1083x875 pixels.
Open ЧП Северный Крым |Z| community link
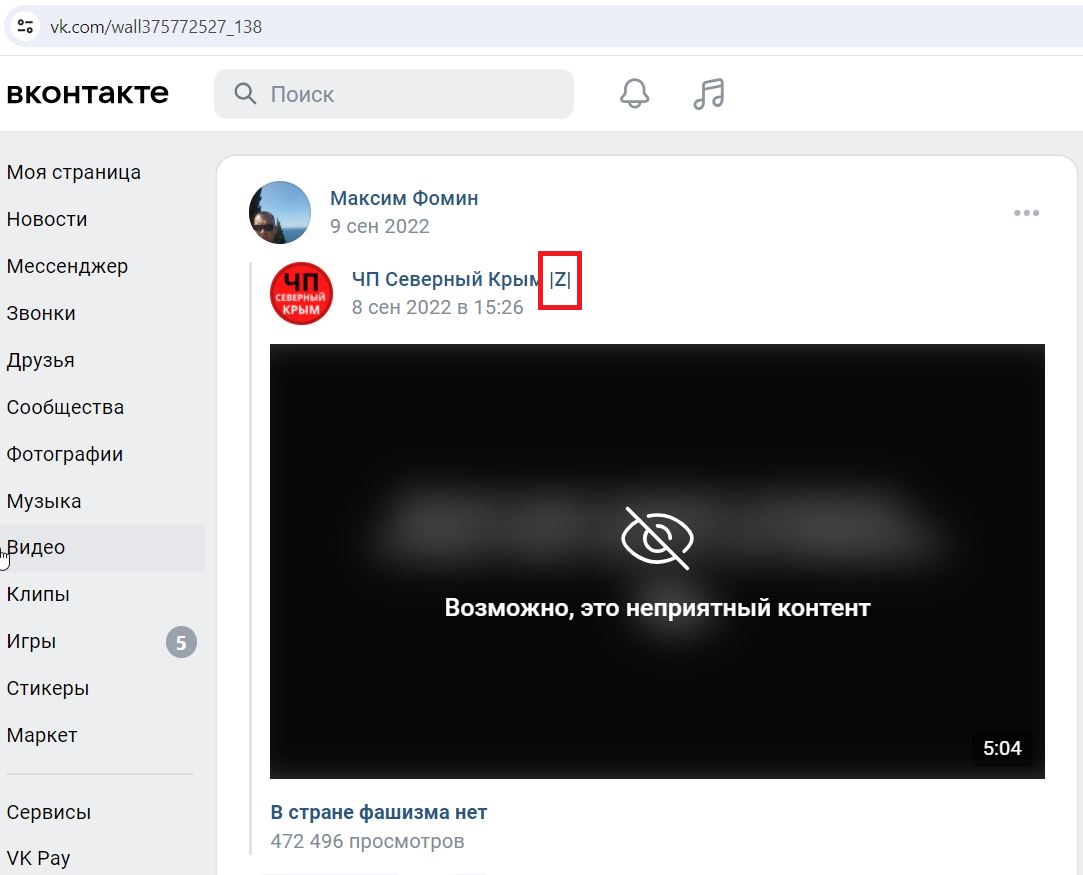[x=461, y=279]
